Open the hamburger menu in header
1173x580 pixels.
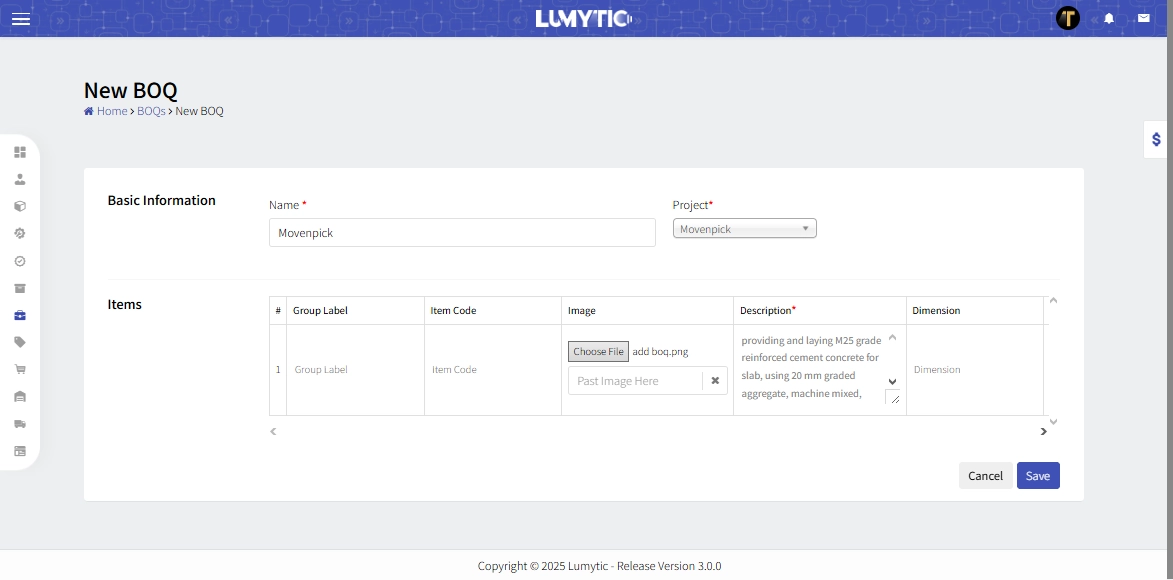tap(20, 19)
